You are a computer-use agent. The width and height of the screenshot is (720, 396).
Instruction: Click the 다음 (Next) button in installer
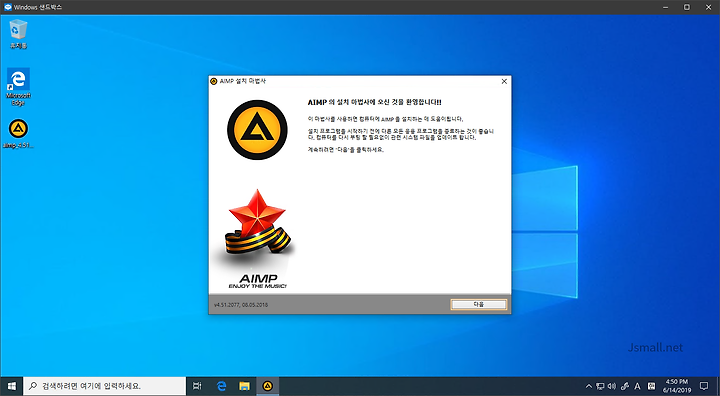478,304
